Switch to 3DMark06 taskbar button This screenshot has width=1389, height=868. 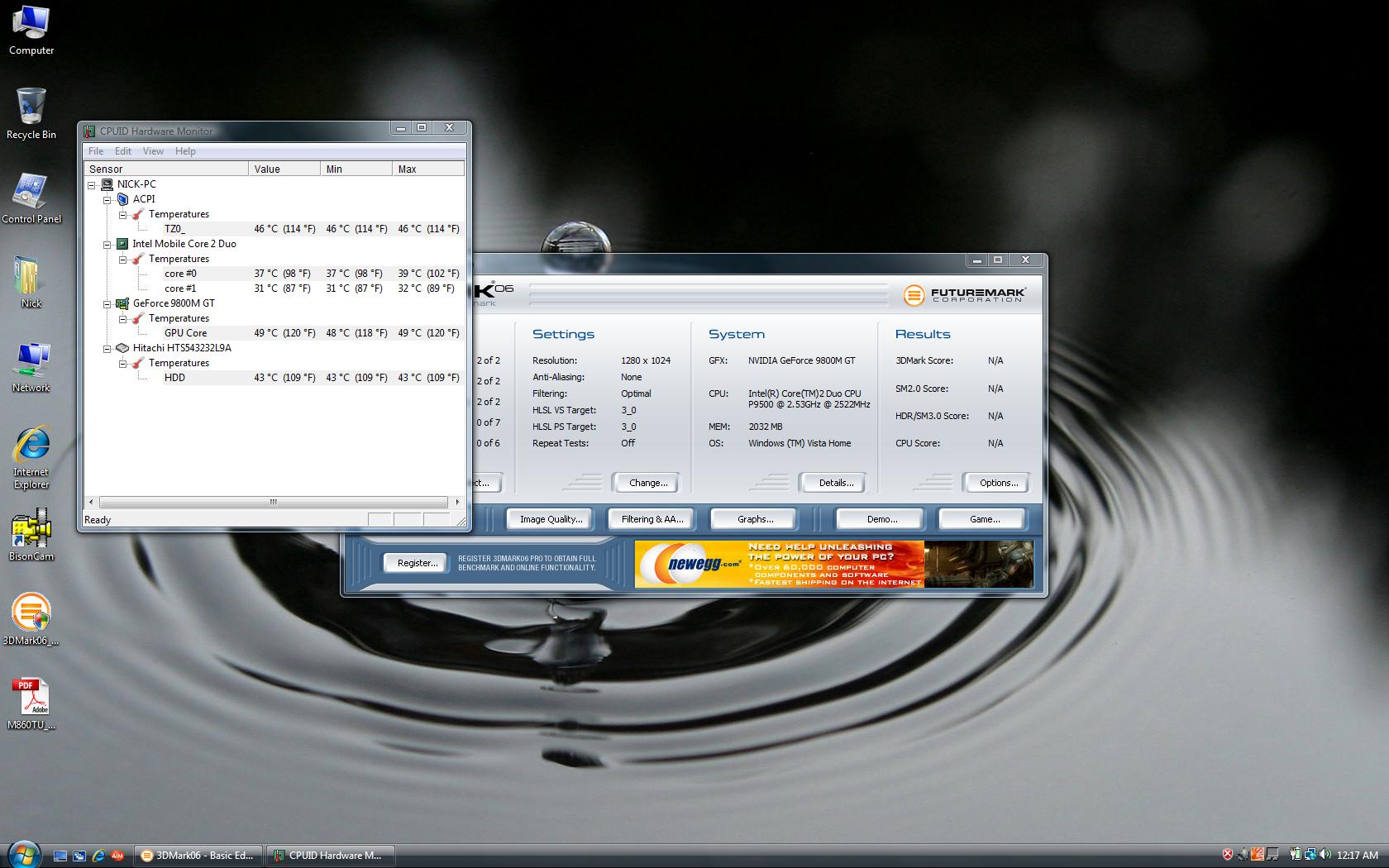198,856
